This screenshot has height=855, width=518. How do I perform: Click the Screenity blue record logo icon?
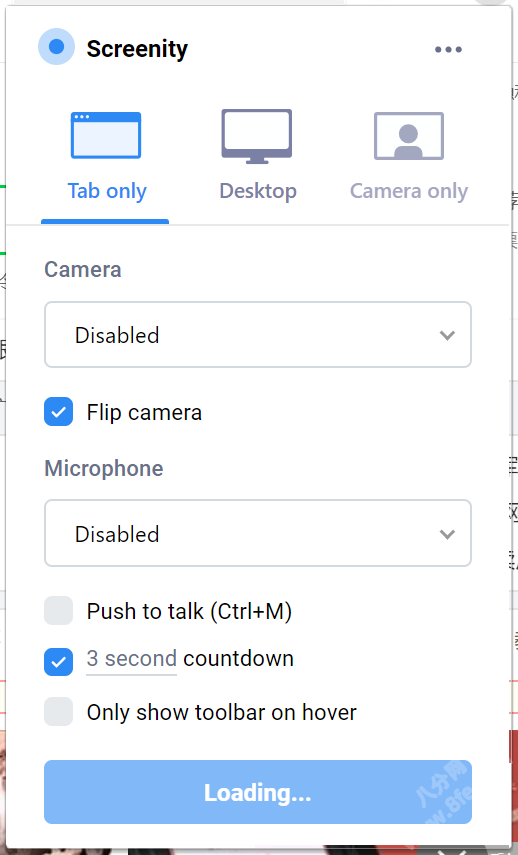point(56,47)
